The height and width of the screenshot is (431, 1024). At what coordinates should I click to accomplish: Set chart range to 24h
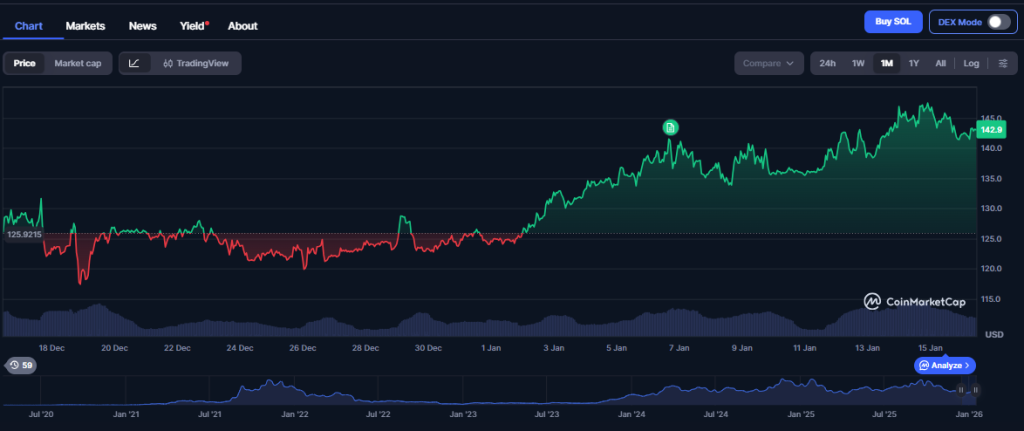point(827,63)
